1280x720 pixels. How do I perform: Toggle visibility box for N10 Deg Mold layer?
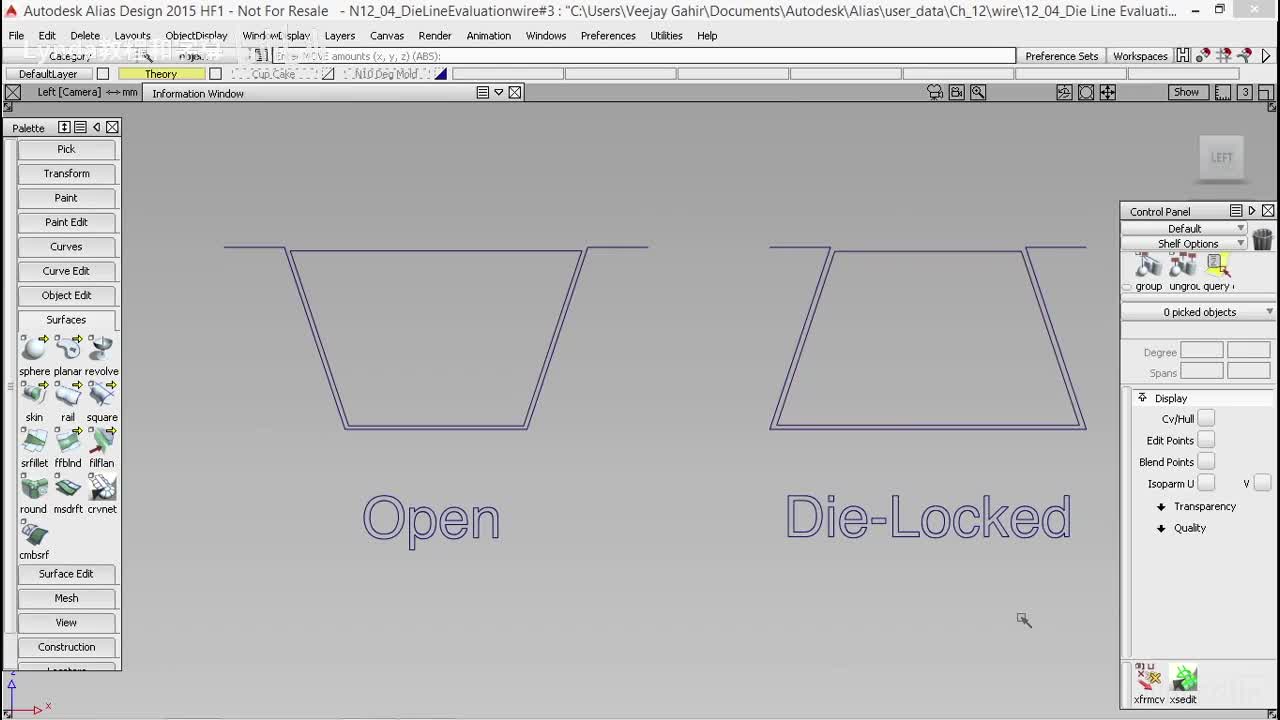pos(441,74)
